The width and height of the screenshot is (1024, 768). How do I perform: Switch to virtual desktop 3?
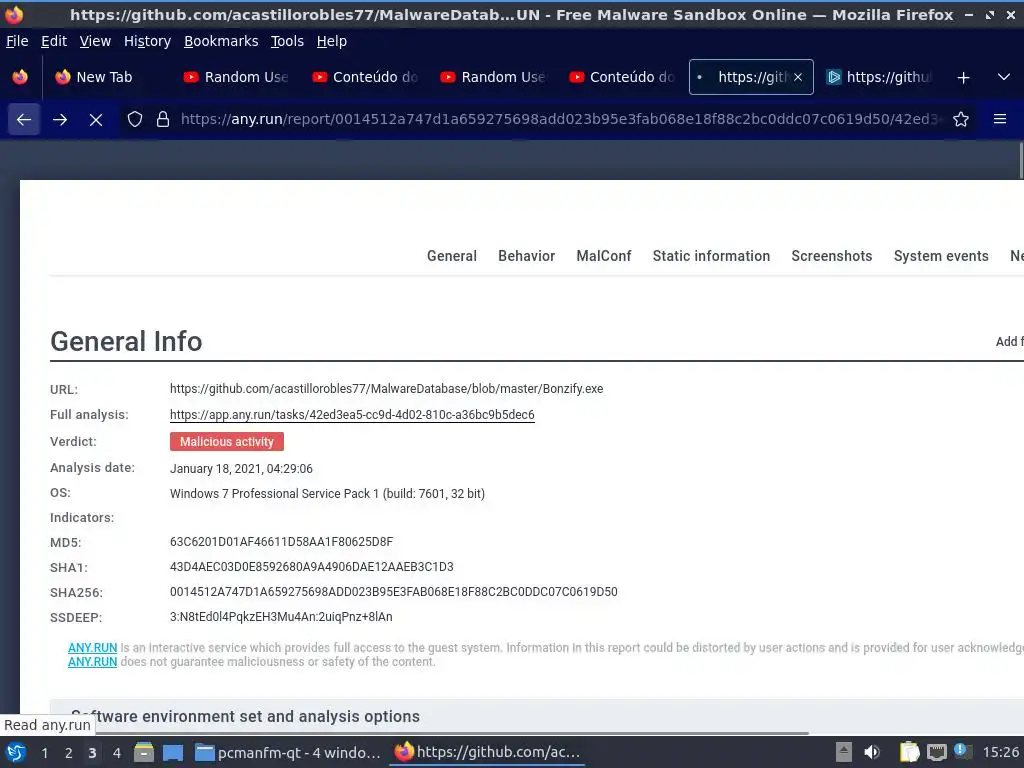[92, 753]
